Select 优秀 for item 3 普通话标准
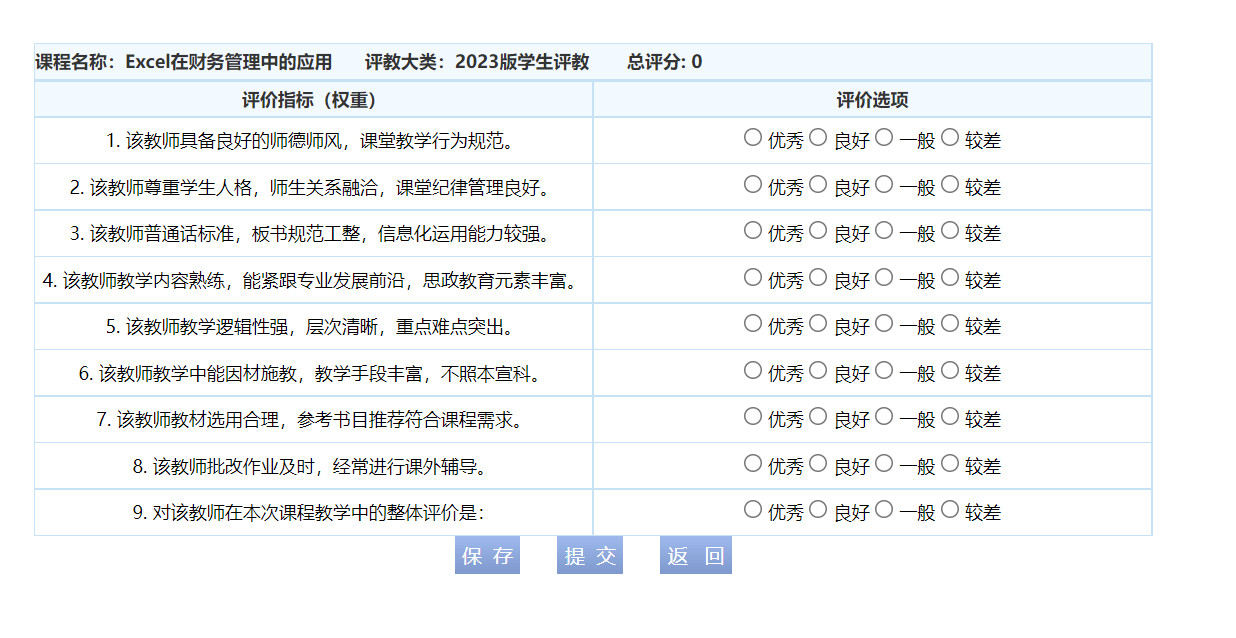 (753, 231)
